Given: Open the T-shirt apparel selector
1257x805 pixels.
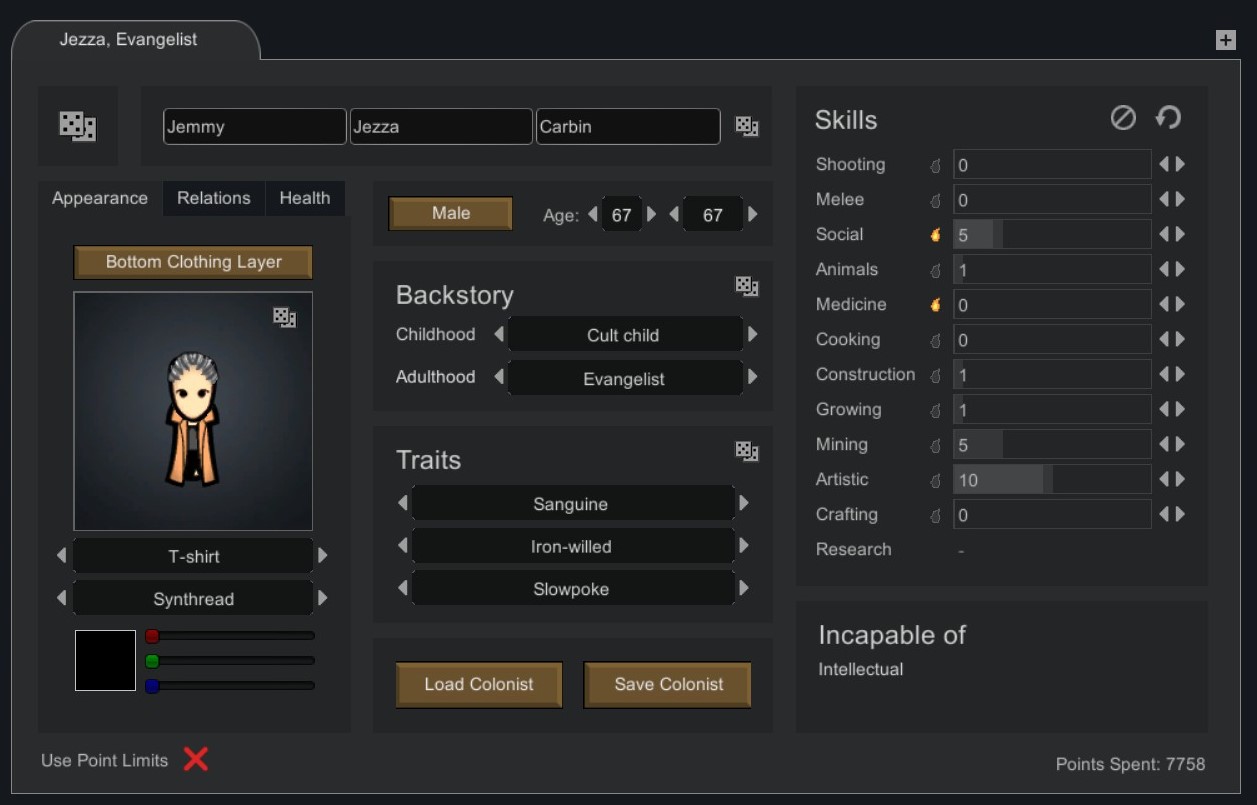Looking at the screenshot, I should (x=193, y=556).
